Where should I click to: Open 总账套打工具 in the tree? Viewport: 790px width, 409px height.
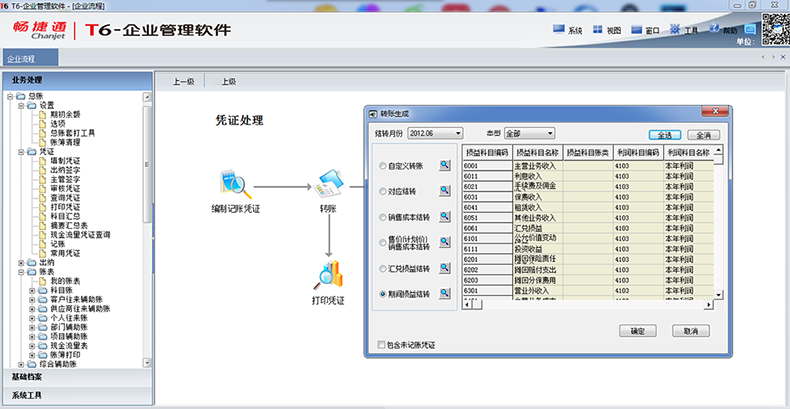73,133
